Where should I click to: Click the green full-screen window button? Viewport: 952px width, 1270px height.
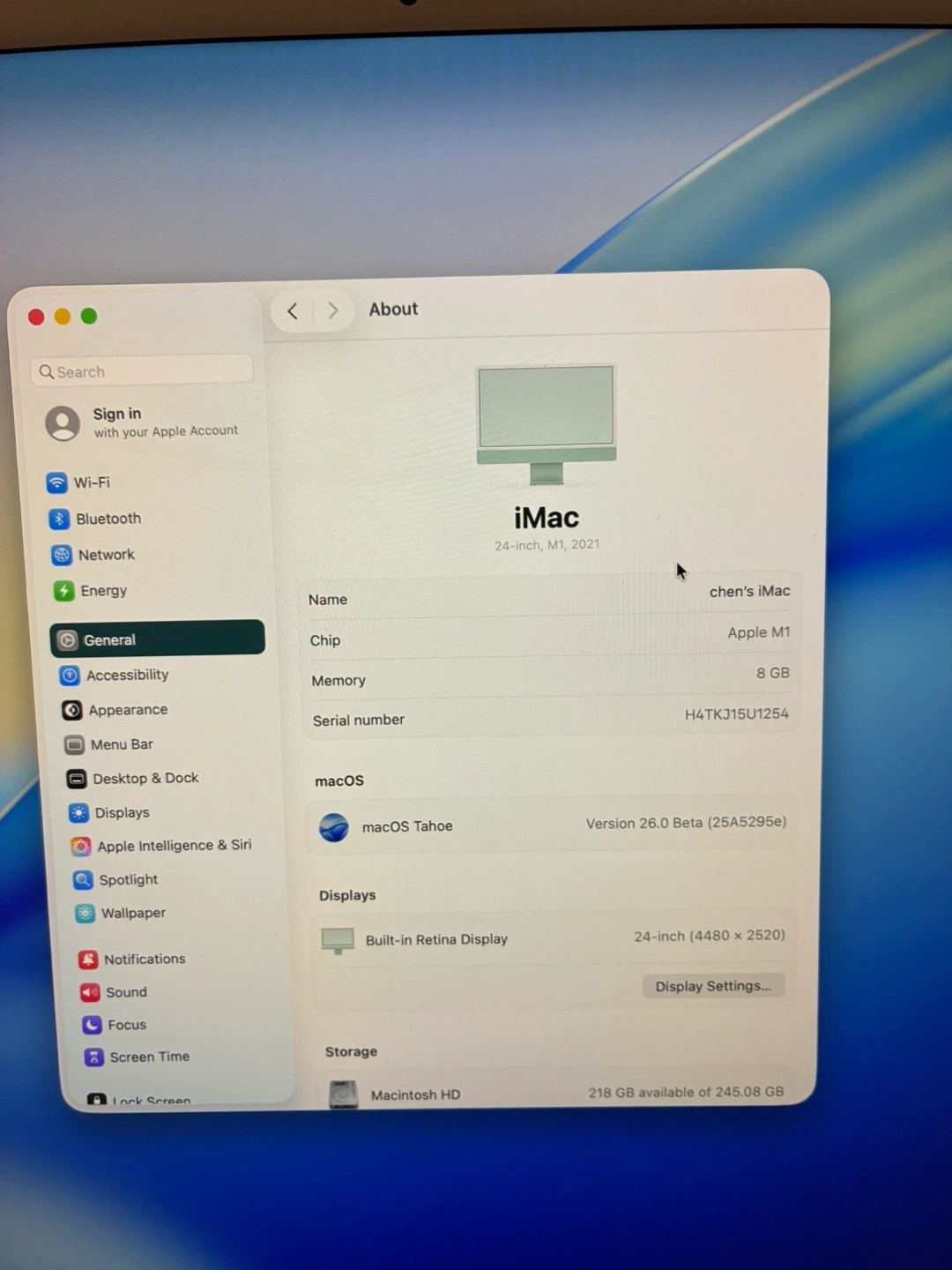89,317
